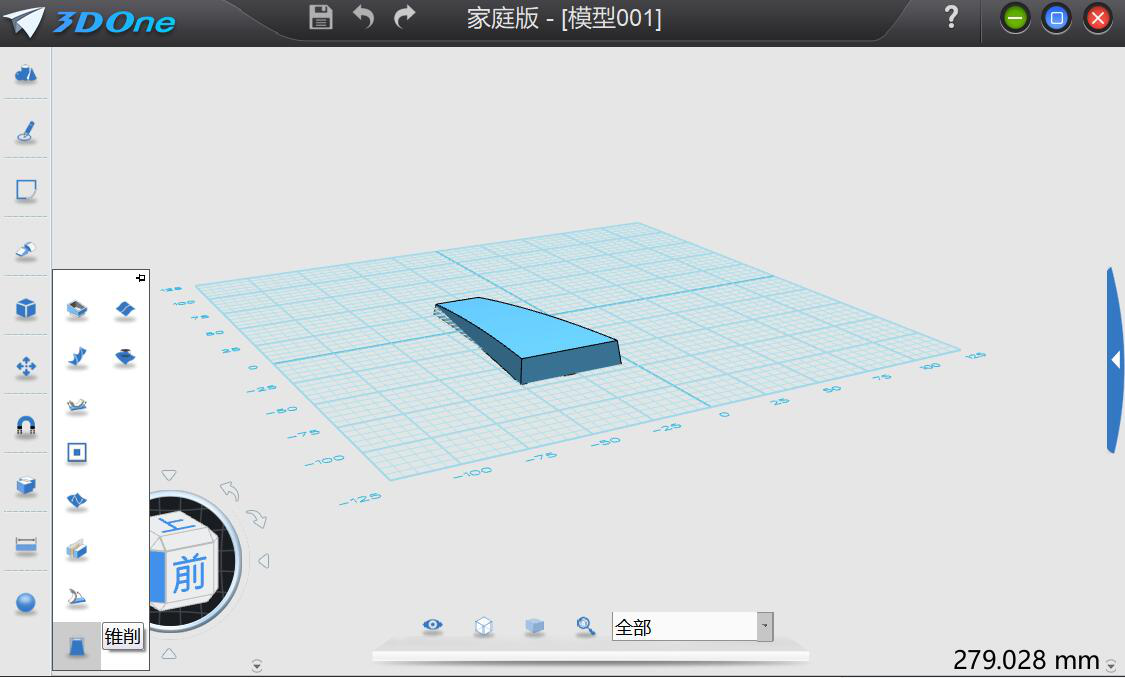Toggle shaded solid cube display mode
Image resolution: width=1125 pixels, height=678 pixels.
point(534,626)
